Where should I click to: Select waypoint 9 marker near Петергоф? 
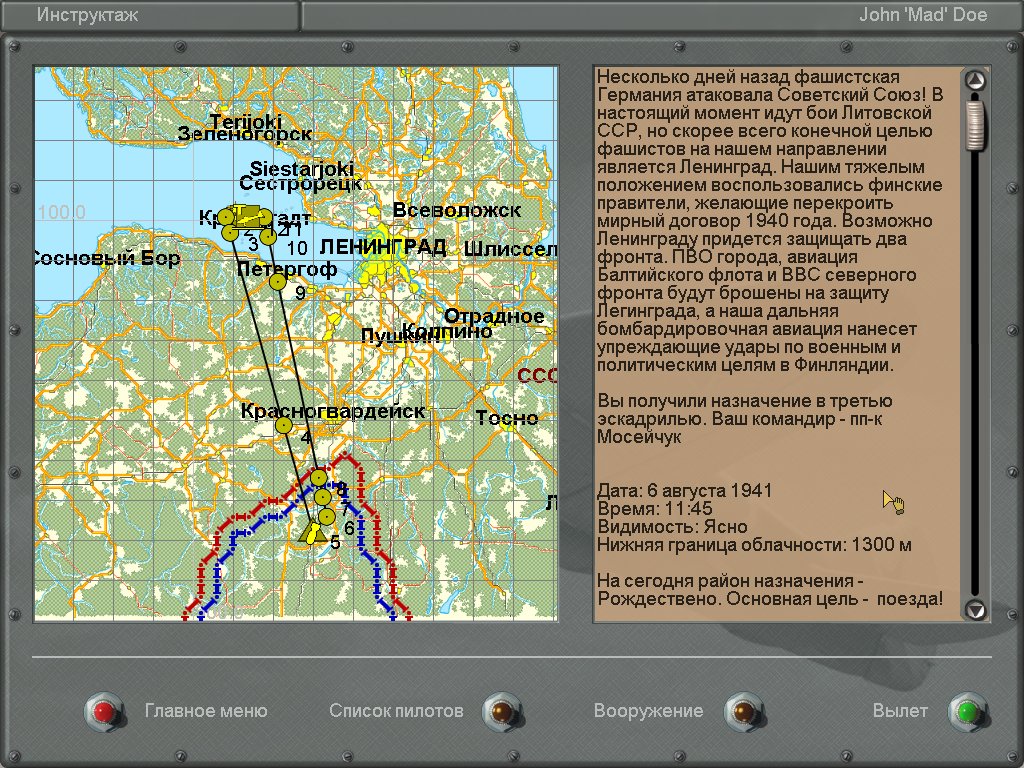pyautogui.click(x=278, y=282)
